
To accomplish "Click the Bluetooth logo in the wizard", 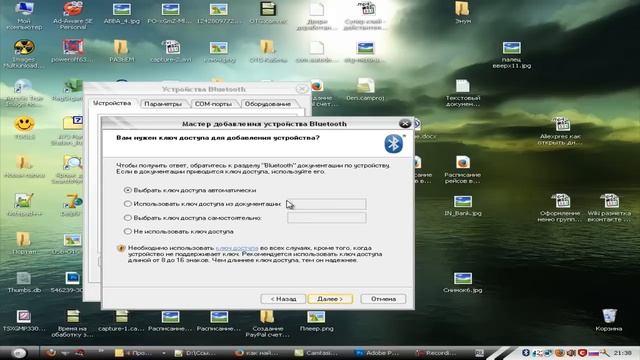I will (393, 144).
